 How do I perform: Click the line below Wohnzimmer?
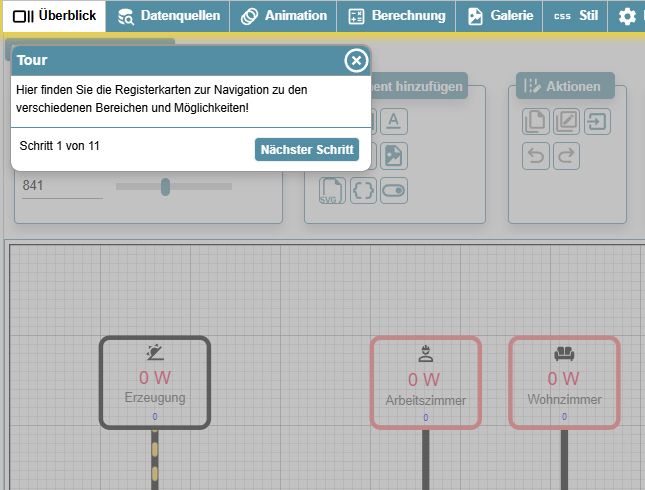(x=564, y=460)
